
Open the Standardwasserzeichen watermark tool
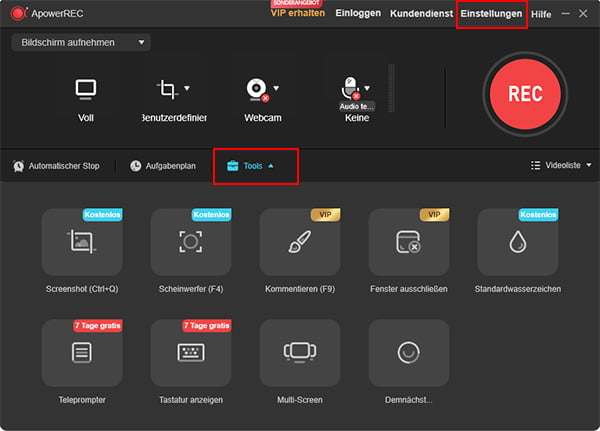(x=518, y=242)
